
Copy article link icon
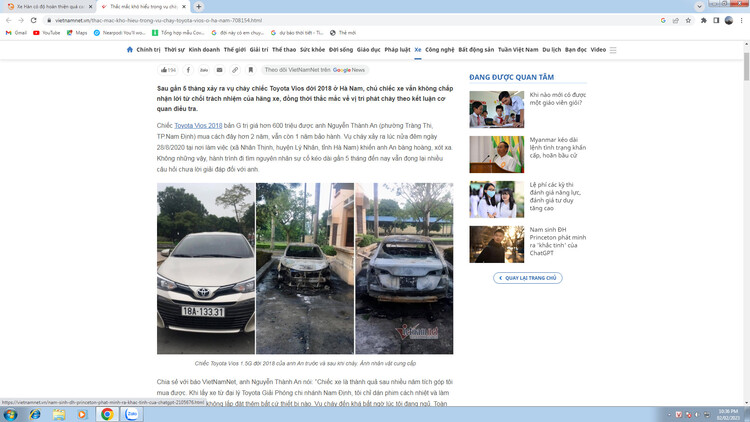pyautogui.click(x=235, y=70)
